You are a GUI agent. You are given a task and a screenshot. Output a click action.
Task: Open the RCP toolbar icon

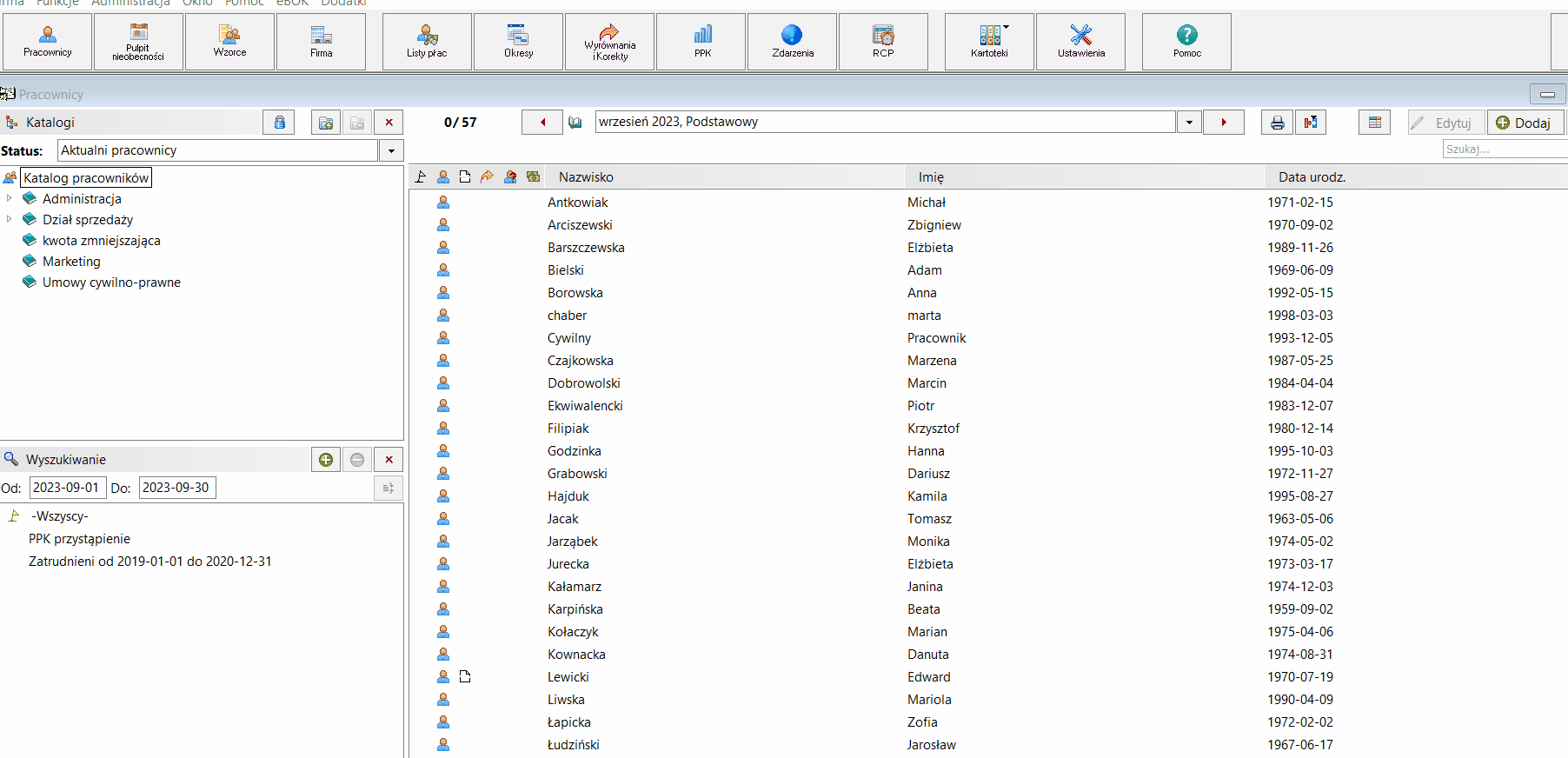tap(883, 42)
